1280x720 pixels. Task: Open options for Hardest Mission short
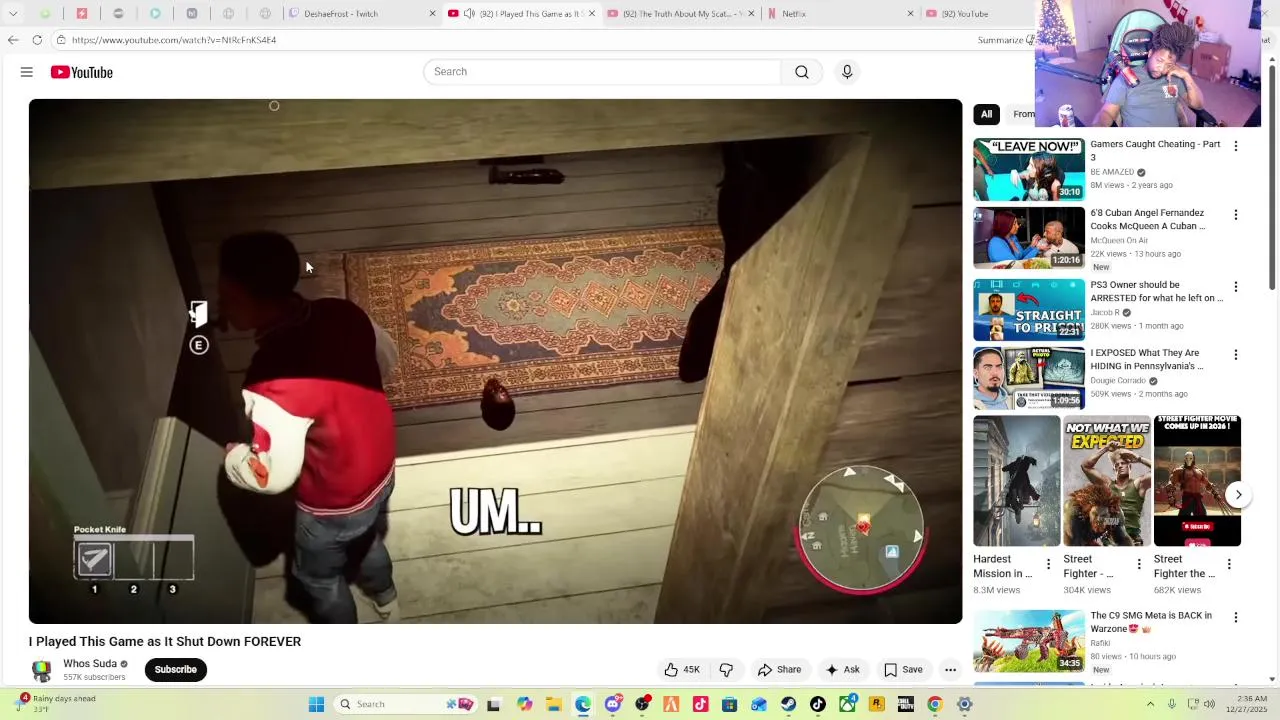pyautogui.click(x=1048, y=565)
